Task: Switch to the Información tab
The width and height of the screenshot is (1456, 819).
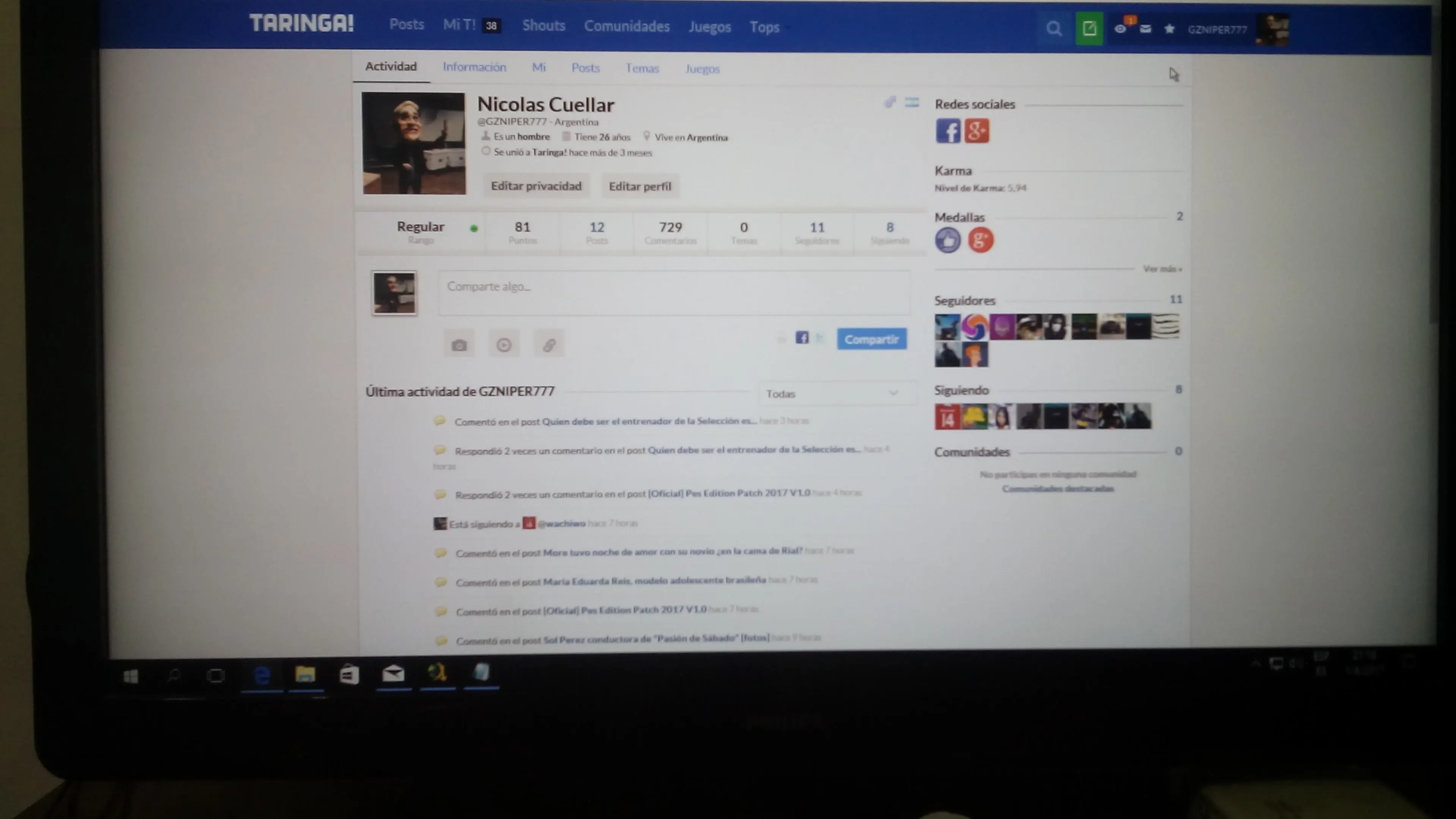Action: coord(474,67)
